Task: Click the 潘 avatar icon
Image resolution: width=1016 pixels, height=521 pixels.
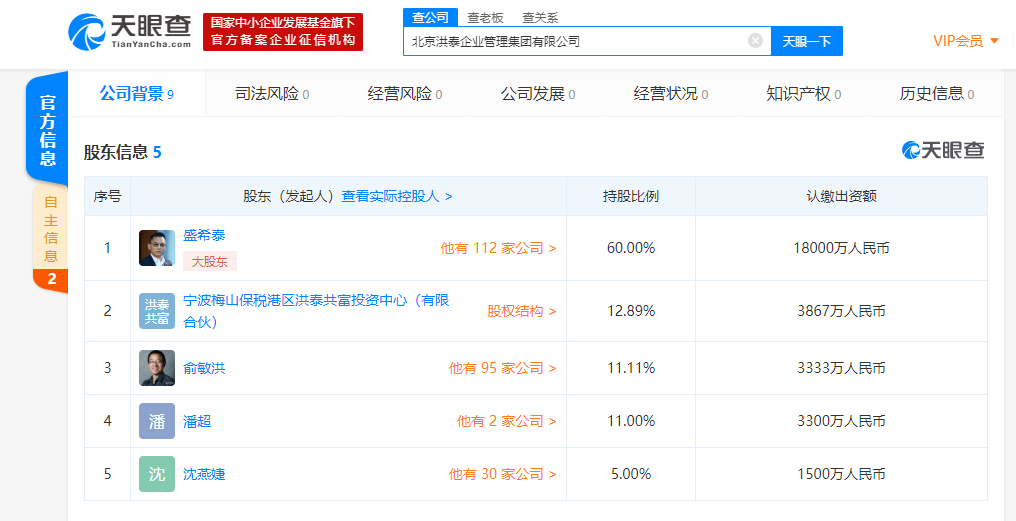Action: click(x=157, y=421)
